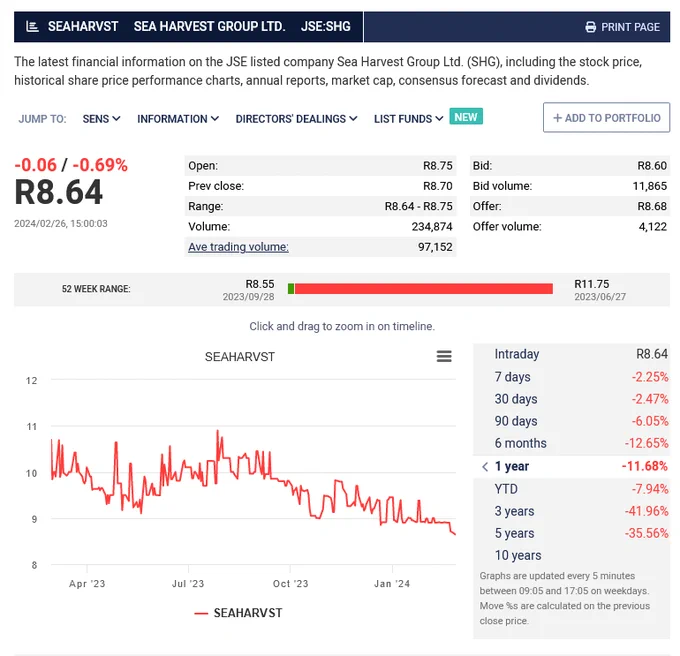Click the Open value R8.75
Image resolution: width=680 pixels, height=656 pixels.
tap(438, 166)
